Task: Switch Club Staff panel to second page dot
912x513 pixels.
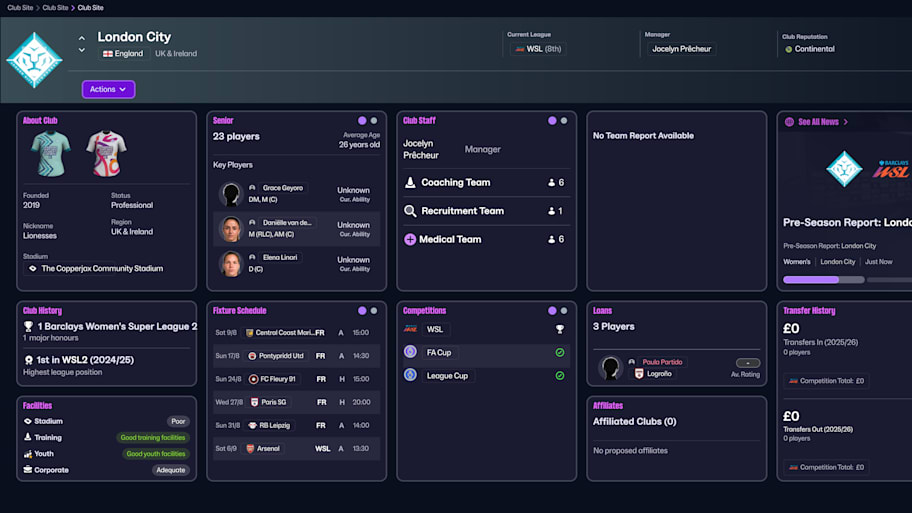Action: pos(564,121)
